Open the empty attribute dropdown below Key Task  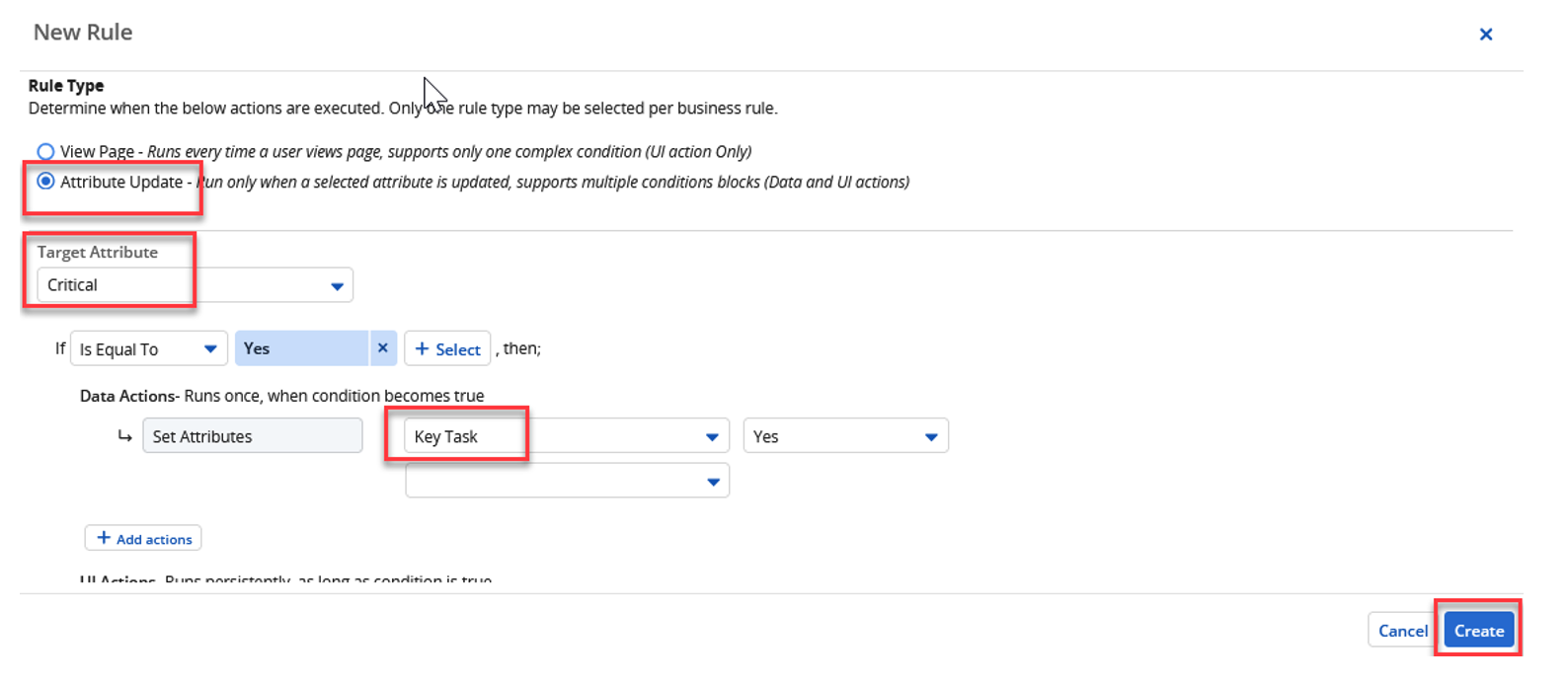pos(567,481)
